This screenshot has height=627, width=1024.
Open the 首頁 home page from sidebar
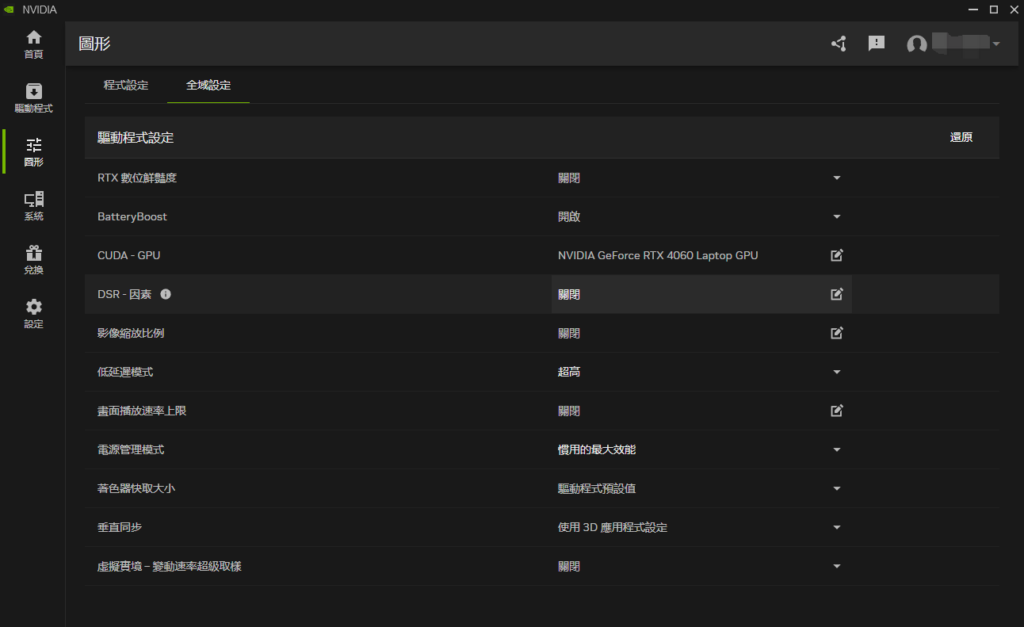pos(33,42)
